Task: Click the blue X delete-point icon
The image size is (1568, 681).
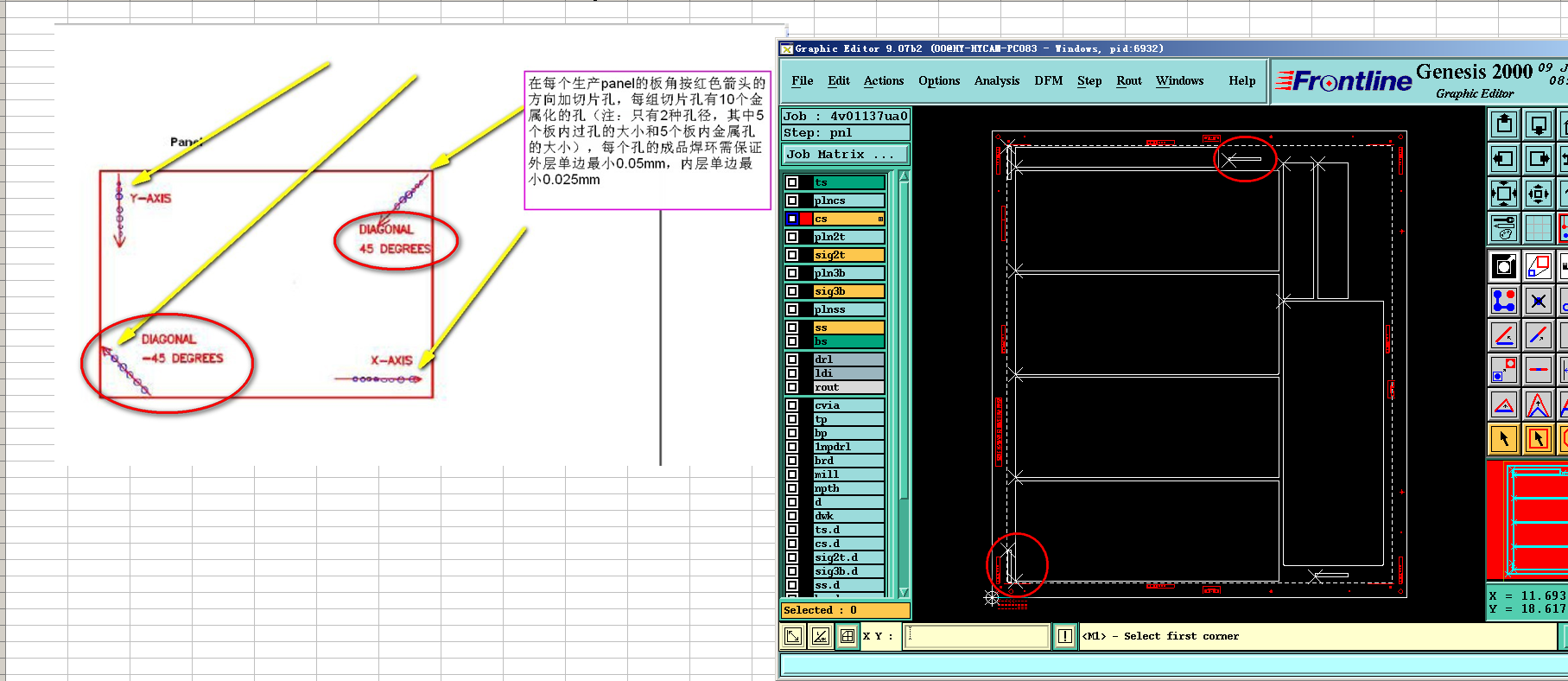Action: 1539,301
